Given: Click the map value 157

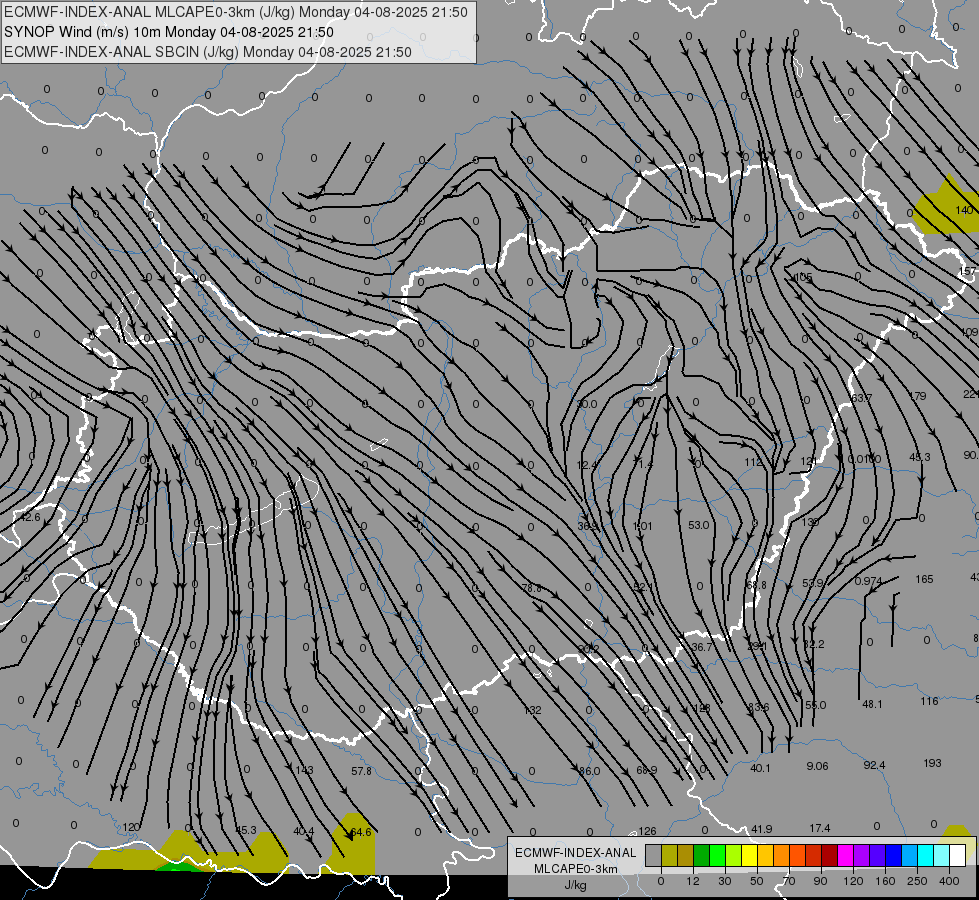Looking at the screenshot, I should tap(967, 271).
